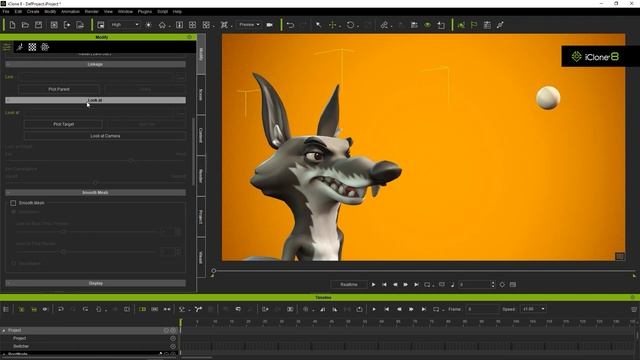Click the Modify panel scrollbar
Image resolution: width=640 pixels, height=360 pixels.
193,151
